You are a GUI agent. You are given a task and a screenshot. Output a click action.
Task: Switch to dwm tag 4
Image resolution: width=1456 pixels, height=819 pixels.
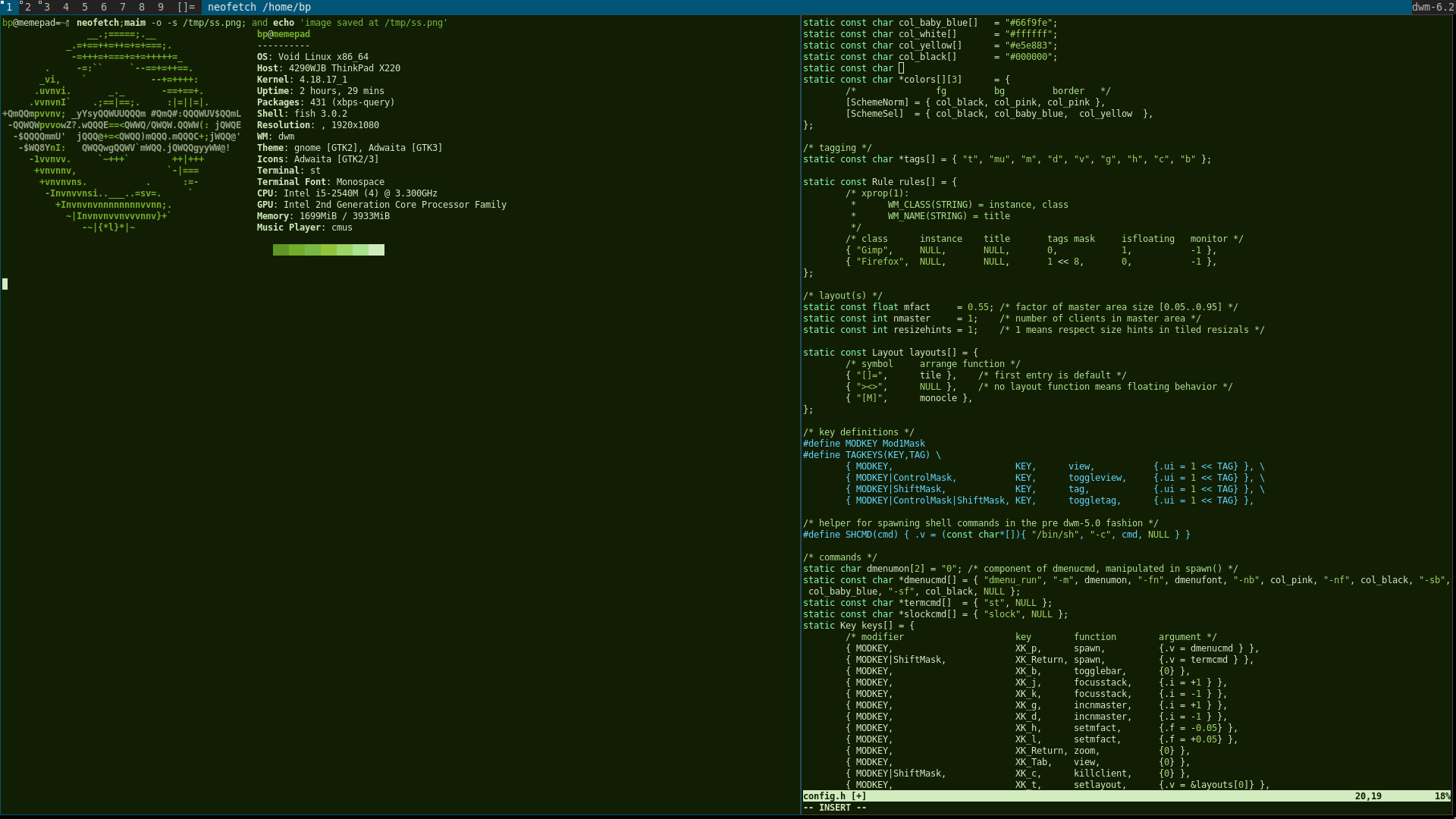(x=66, y=7)
